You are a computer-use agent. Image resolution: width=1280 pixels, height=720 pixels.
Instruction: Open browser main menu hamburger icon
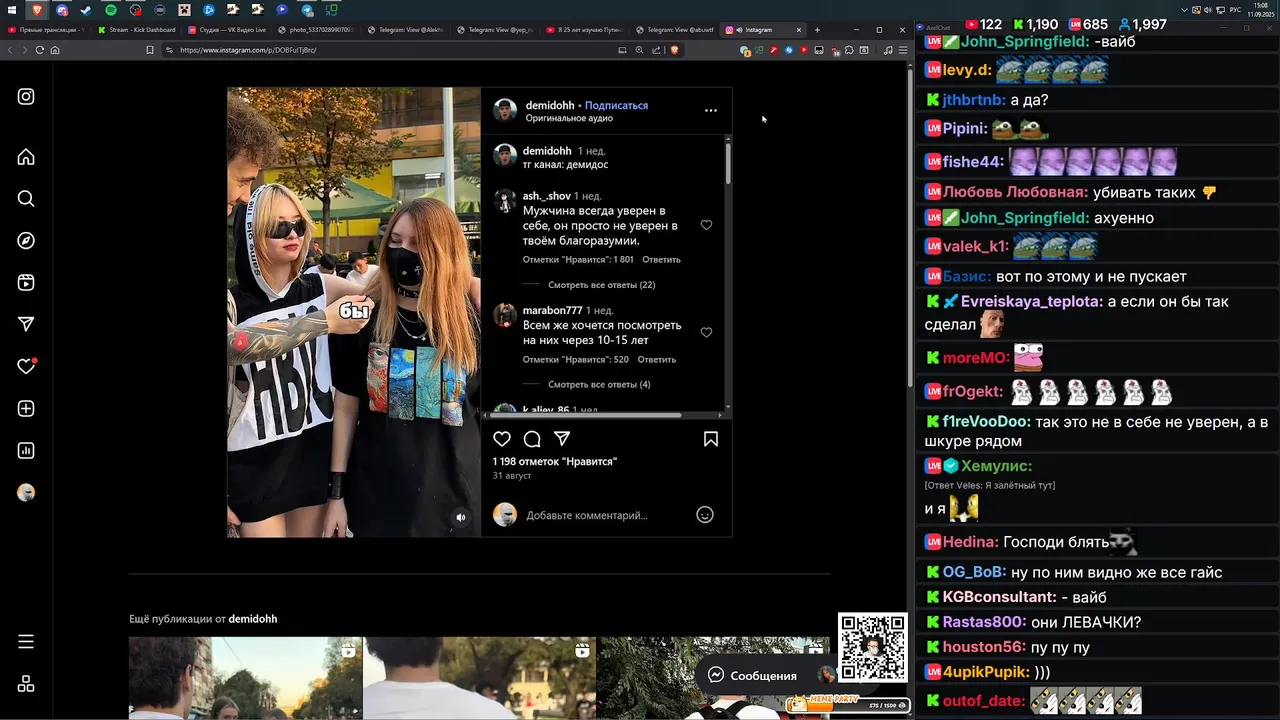point(903,50)
